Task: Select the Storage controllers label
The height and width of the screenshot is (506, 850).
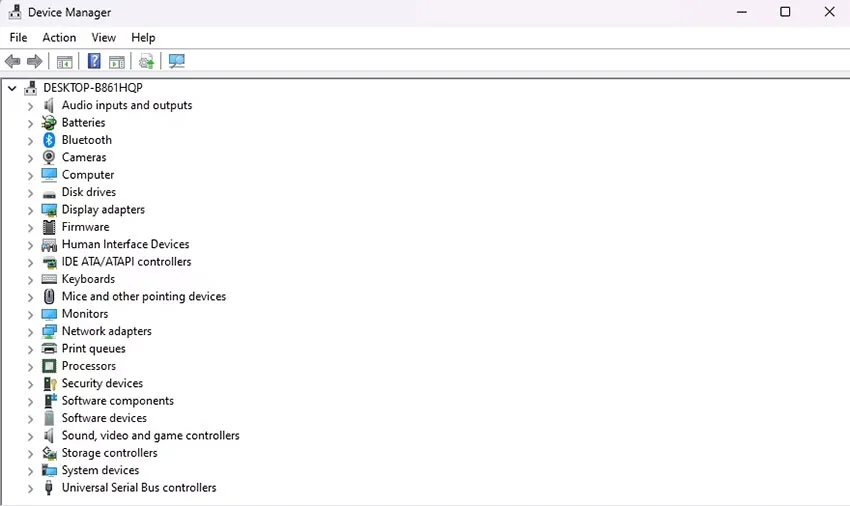Action: (x=110, y=453)
